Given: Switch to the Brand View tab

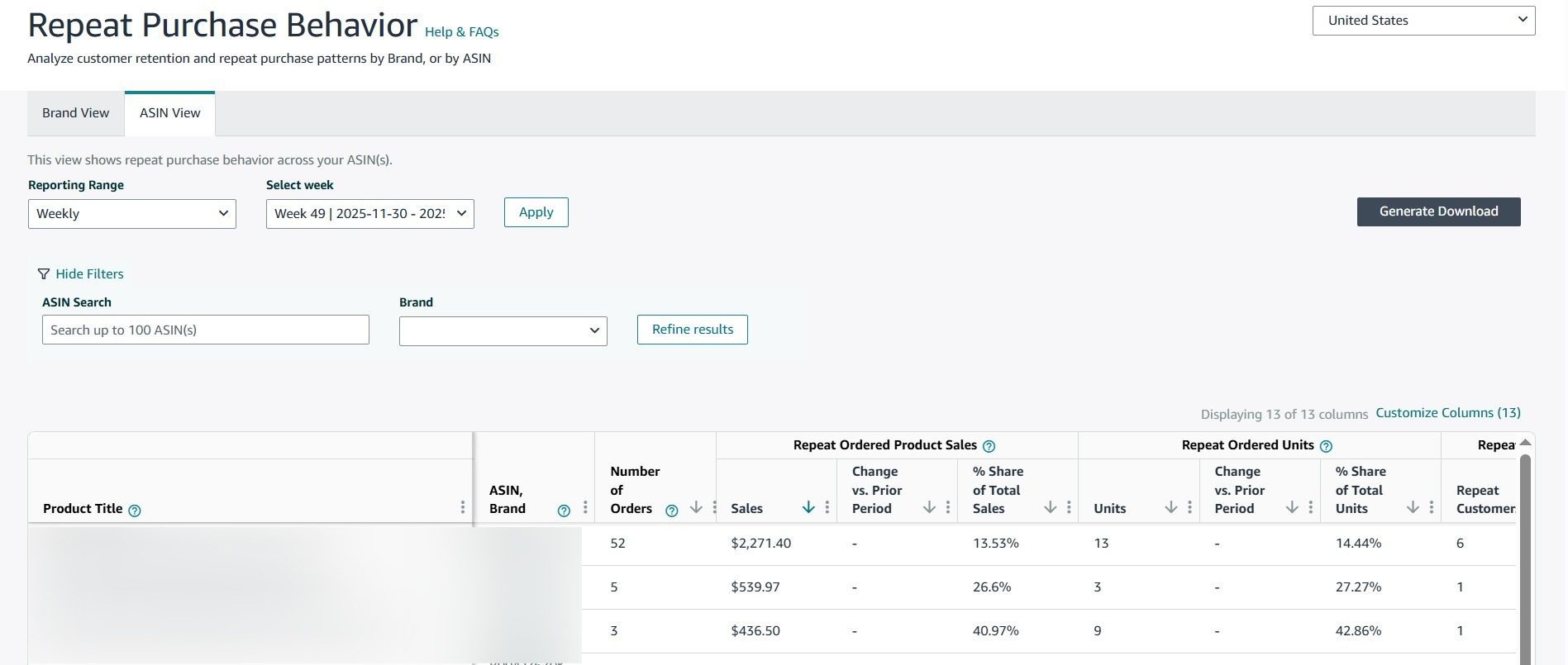Looking at the screenshot, I should point(75,113).
